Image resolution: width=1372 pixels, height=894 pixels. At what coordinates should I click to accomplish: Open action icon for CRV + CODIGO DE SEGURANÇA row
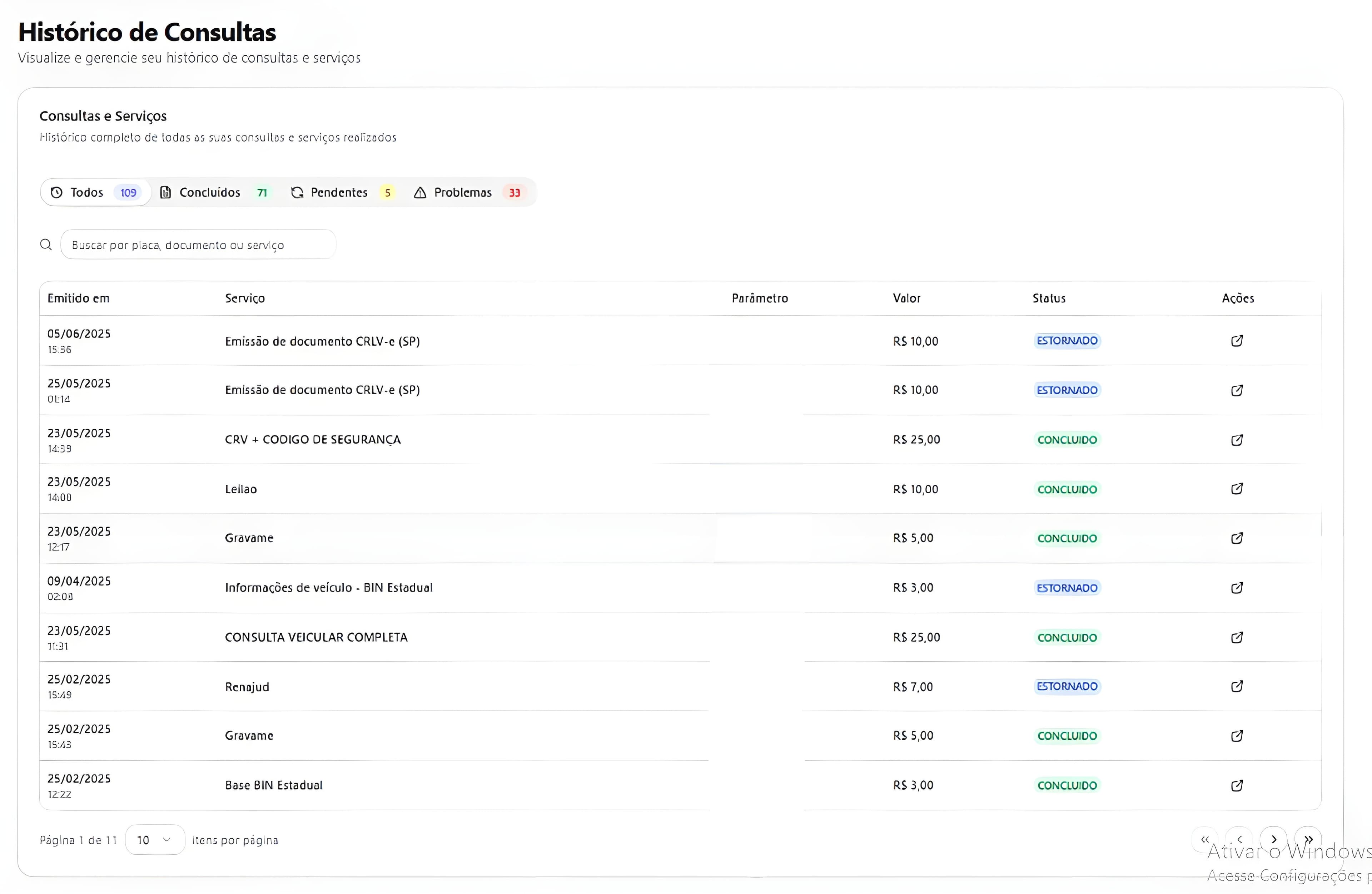pos(1237,440)
